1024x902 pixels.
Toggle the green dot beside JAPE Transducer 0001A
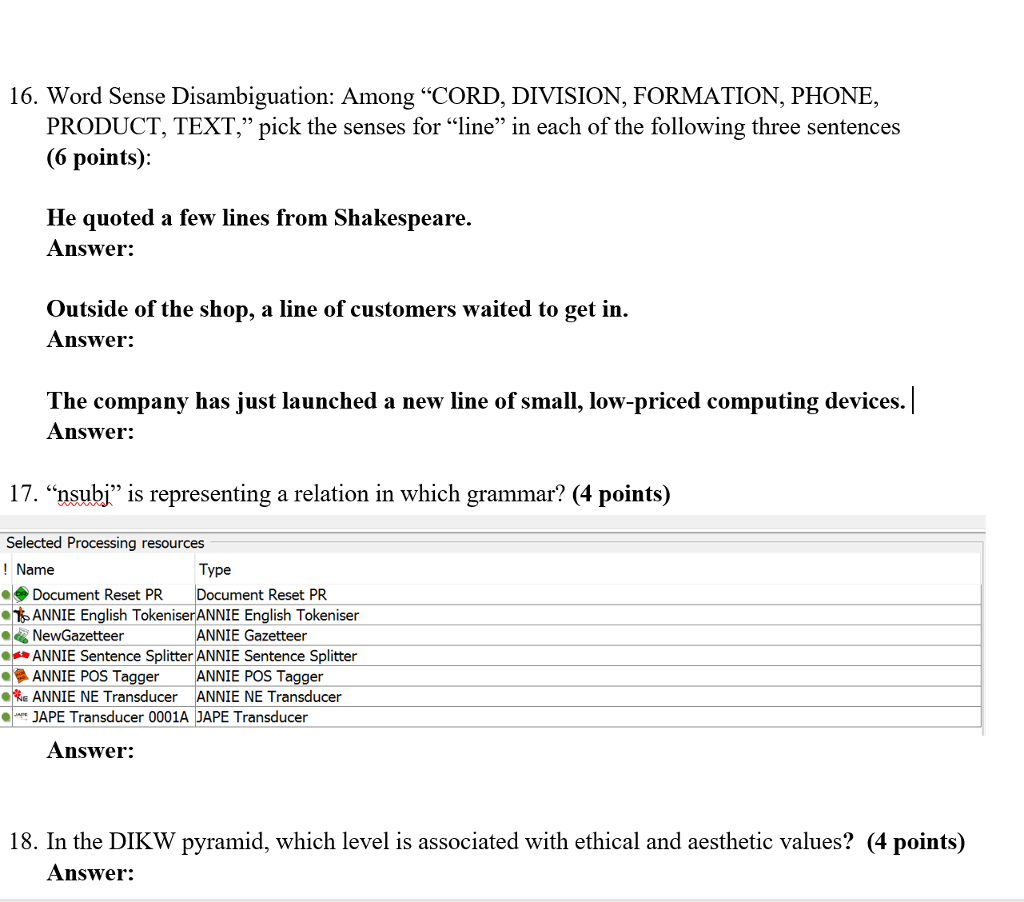coord(3,716)
